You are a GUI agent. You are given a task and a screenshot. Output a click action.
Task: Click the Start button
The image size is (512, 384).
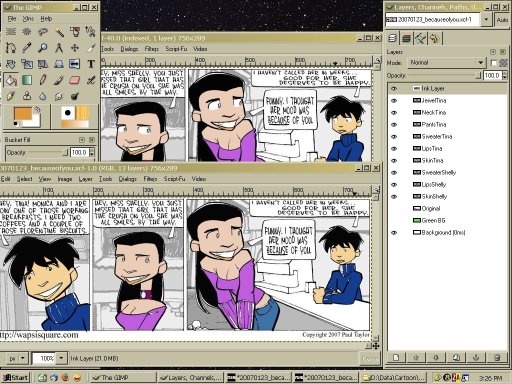click(x=15, y=378)
